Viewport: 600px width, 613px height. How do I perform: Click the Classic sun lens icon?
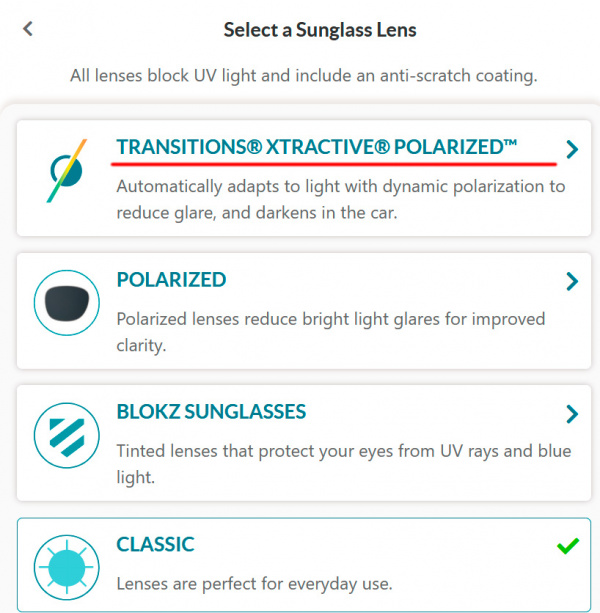click(66, 566)
